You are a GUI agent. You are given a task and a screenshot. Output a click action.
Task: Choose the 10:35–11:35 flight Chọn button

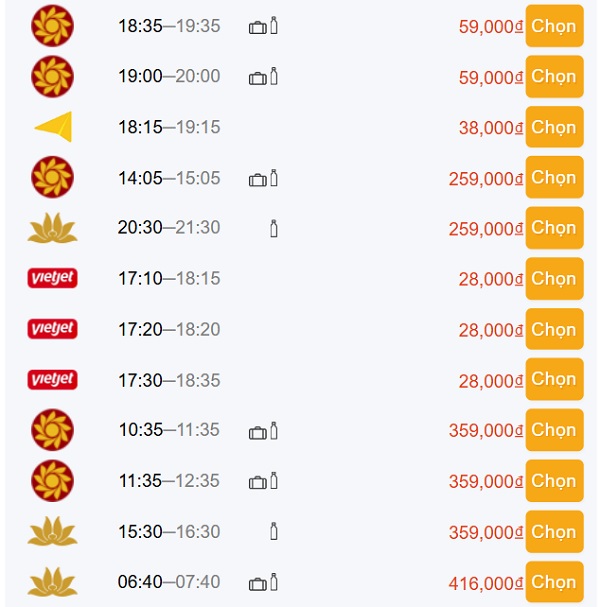[554, 430]
